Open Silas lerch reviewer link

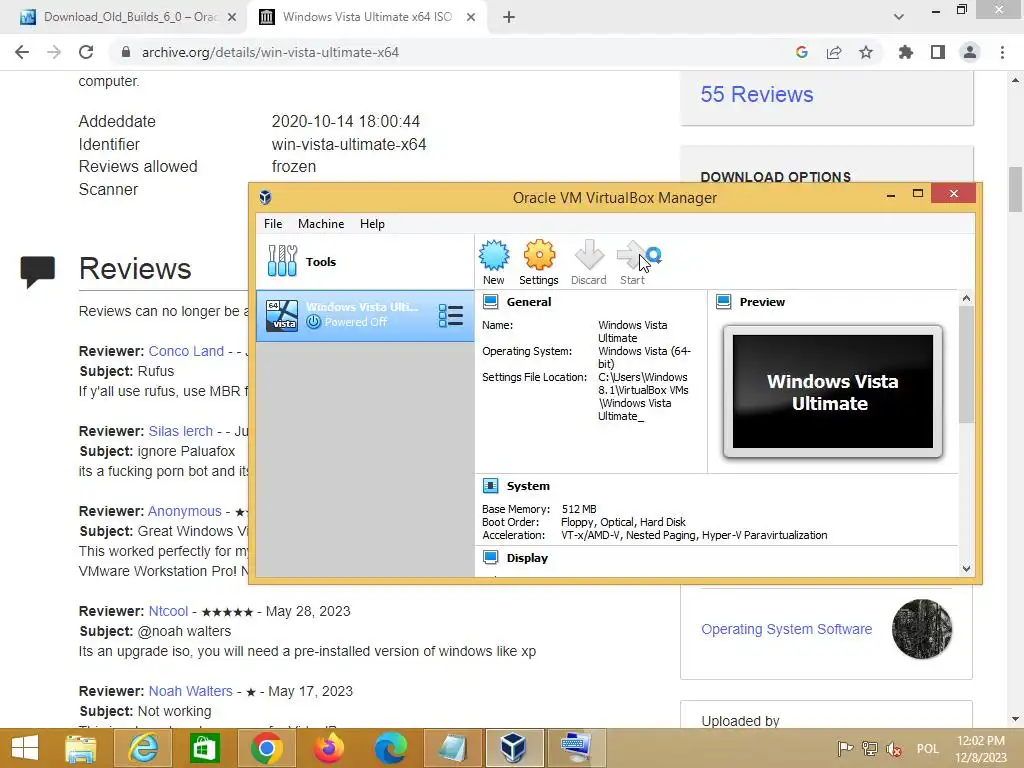(x=180, y=431)
